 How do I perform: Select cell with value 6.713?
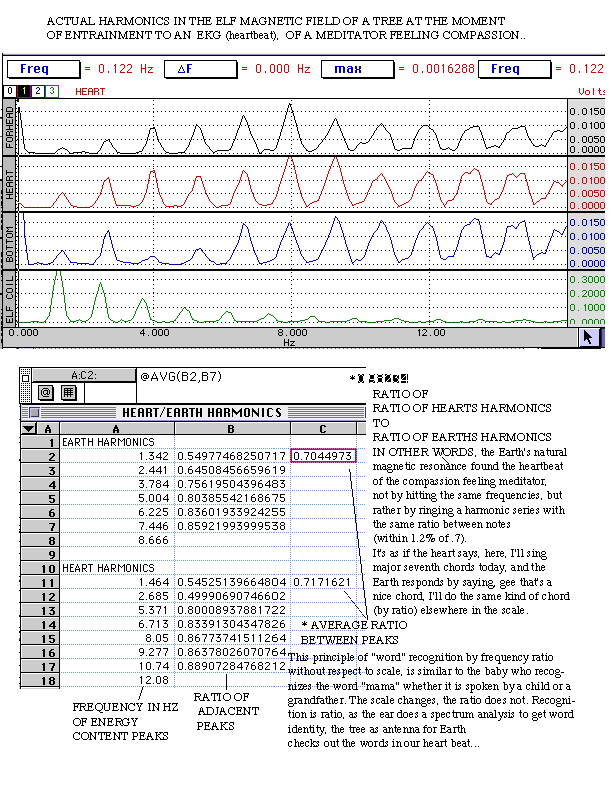click(117, 625)
